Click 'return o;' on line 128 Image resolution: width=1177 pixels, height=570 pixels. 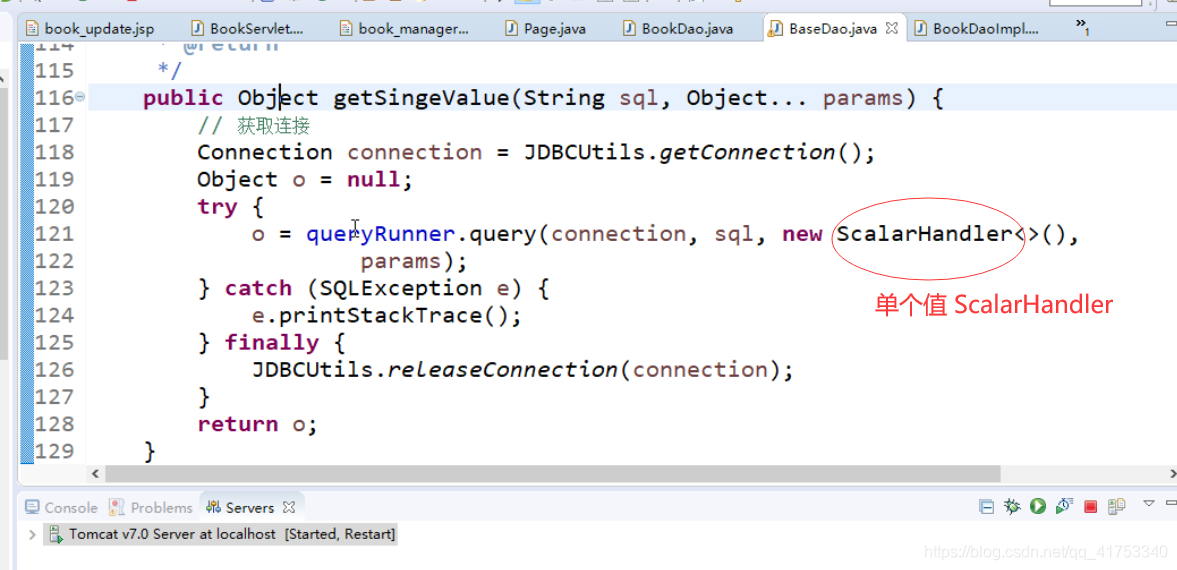coord(257,424)
